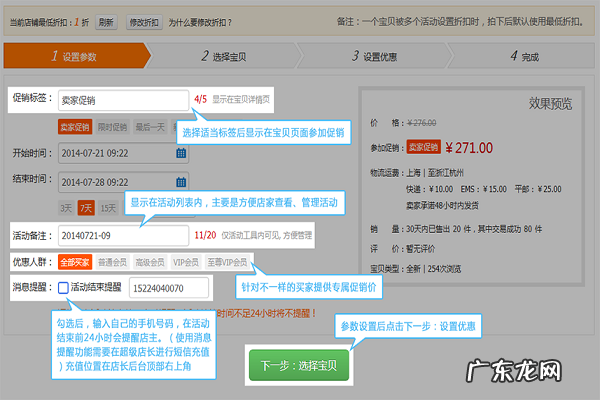Click the 修改折扣 button

point(144,23)
